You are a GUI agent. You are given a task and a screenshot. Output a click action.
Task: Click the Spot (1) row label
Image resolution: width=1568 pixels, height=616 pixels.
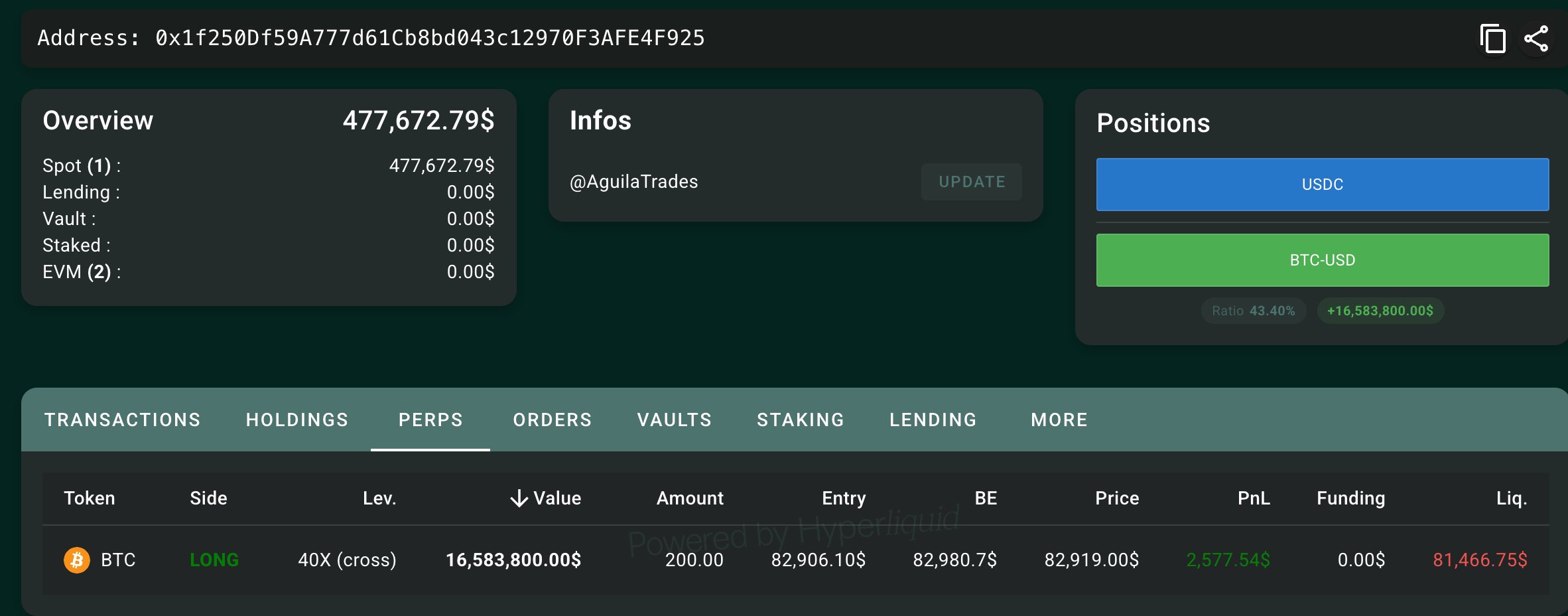point(82,166)
